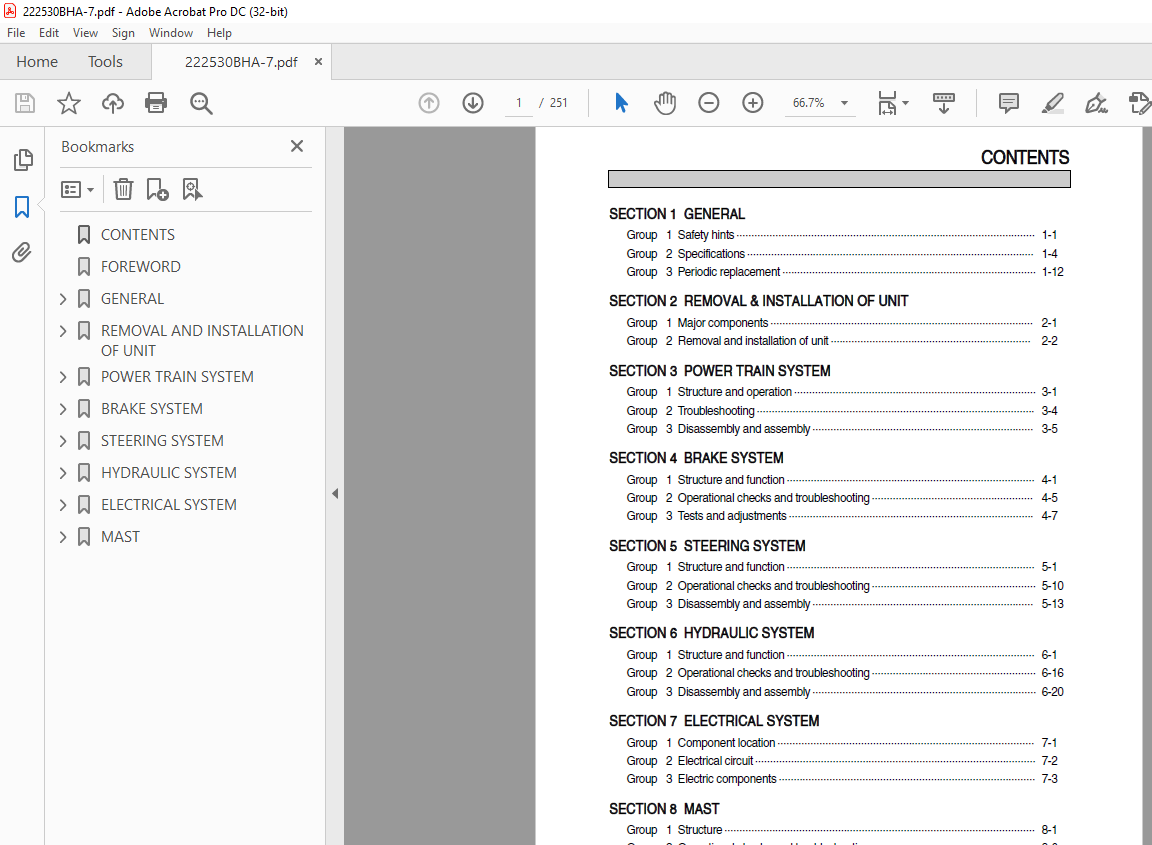Click the Save file icon
The width and height of the screenshot is (1152, 845).
25,103
